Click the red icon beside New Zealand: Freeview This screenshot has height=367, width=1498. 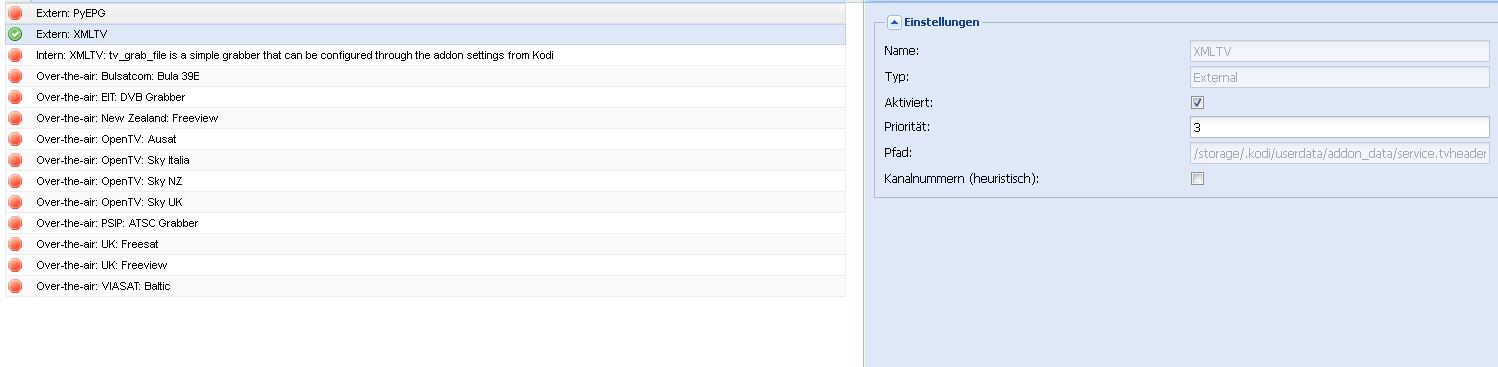tap(15, 118)
